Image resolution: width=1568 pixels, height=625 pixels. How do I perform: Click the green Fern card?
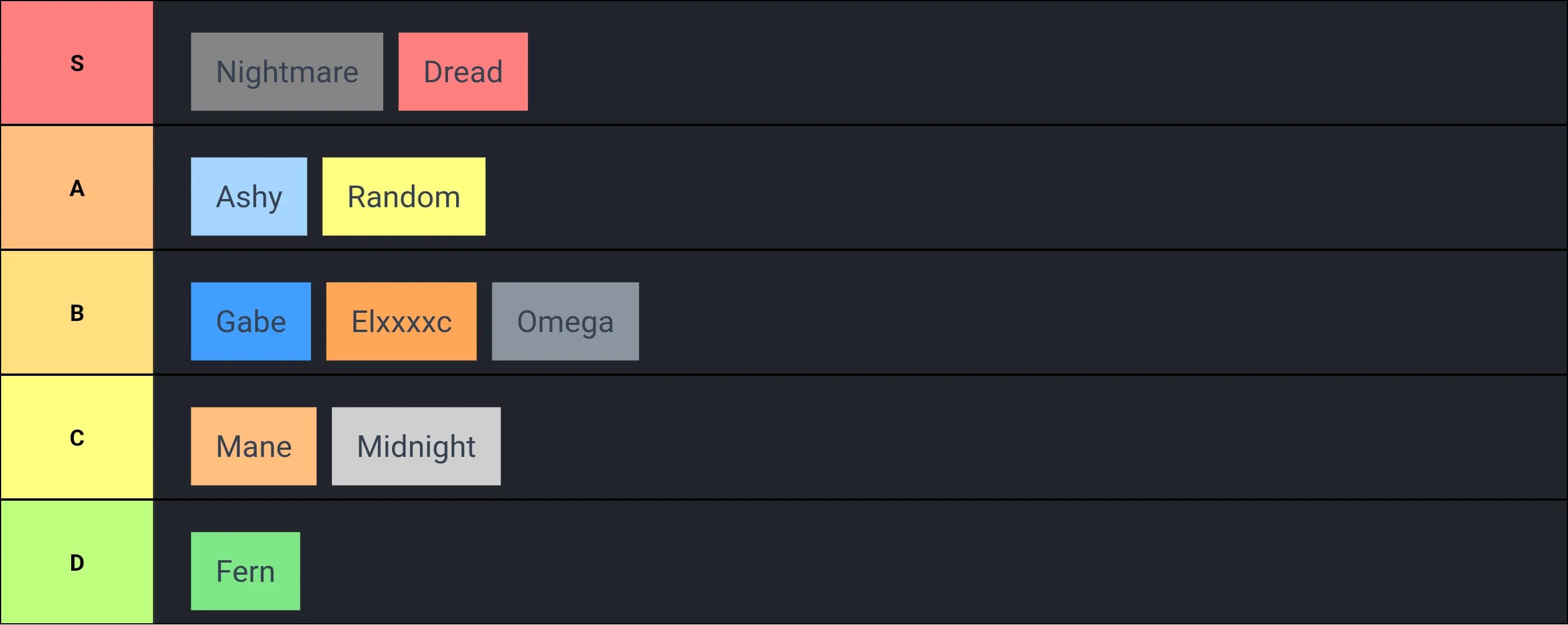[246, 571]
